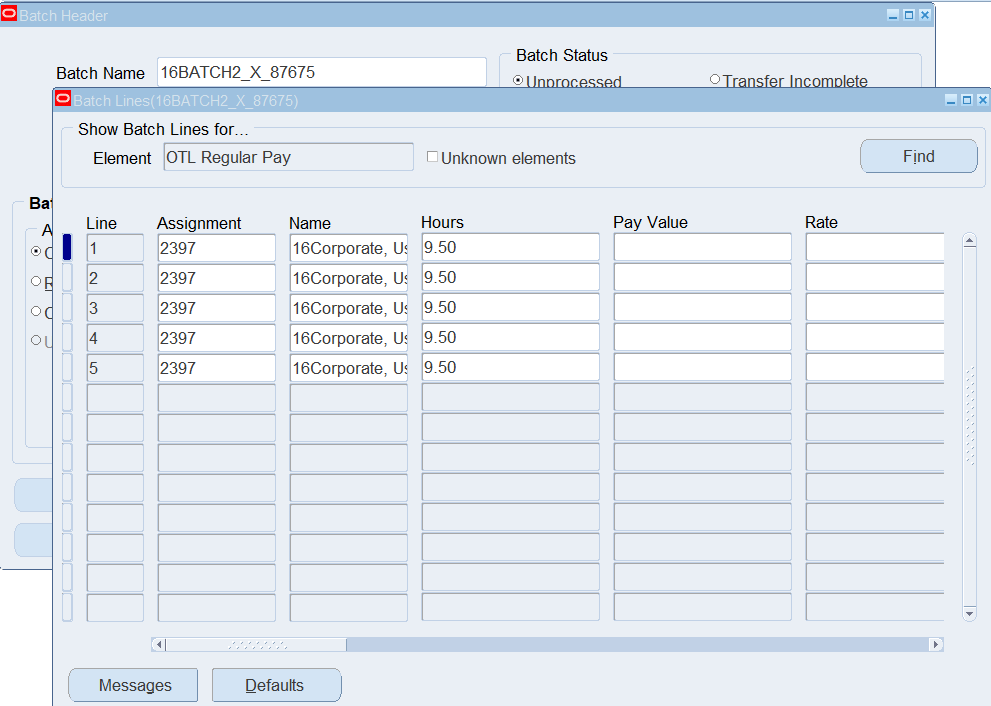This screenshot has height=706, width=991.
Task: Click the vertical scrollbar down arrow
Action: coord(968,612)
